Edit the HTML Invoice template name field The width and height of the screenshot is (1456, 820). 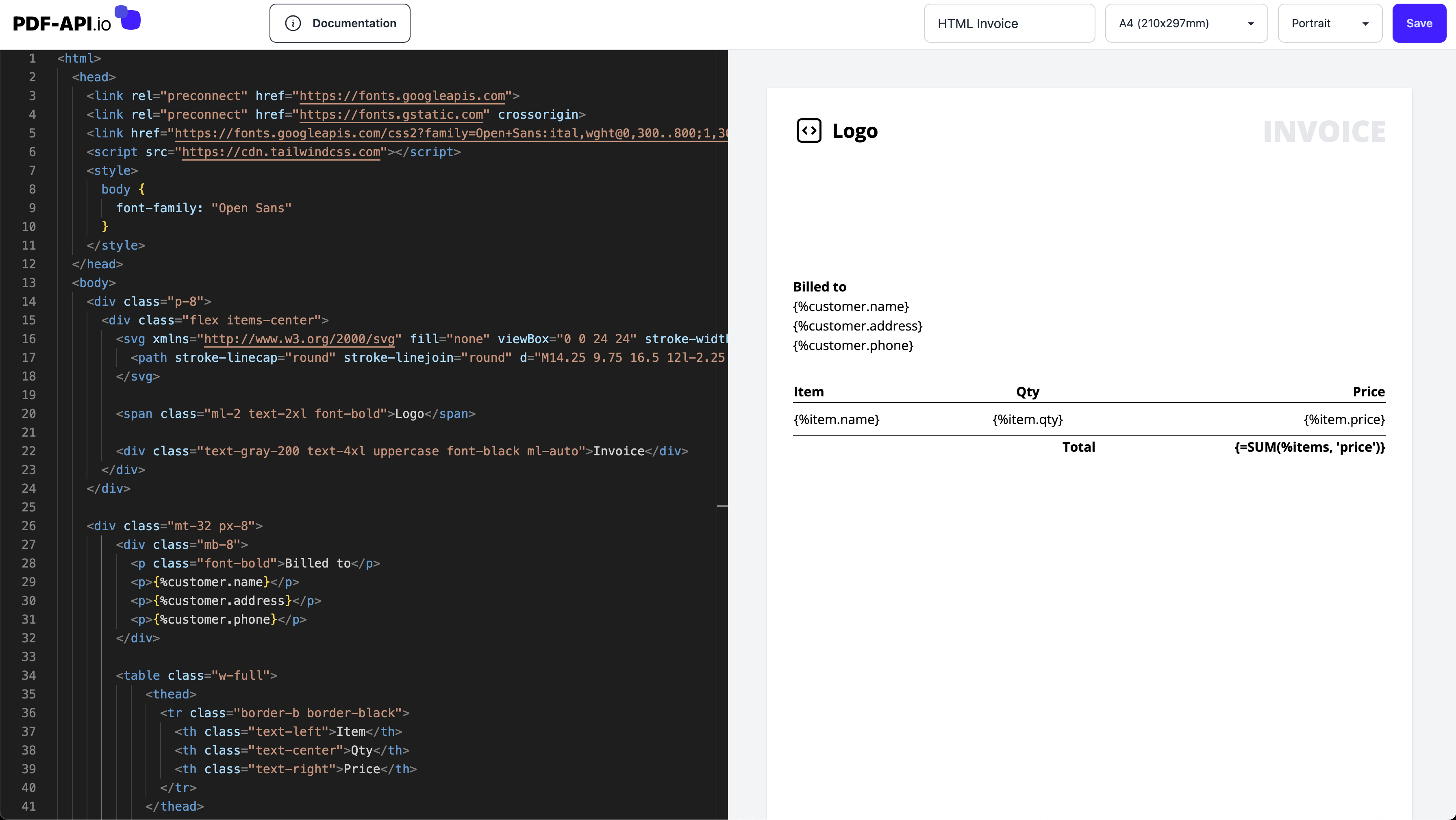click(1009, 23)
